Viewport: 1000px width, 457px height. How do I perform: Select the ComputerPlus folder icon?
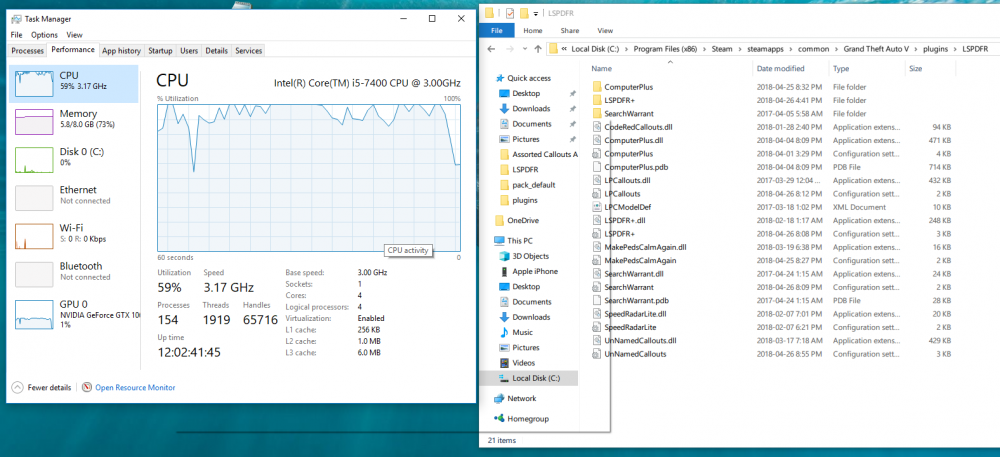coord(597,87)
